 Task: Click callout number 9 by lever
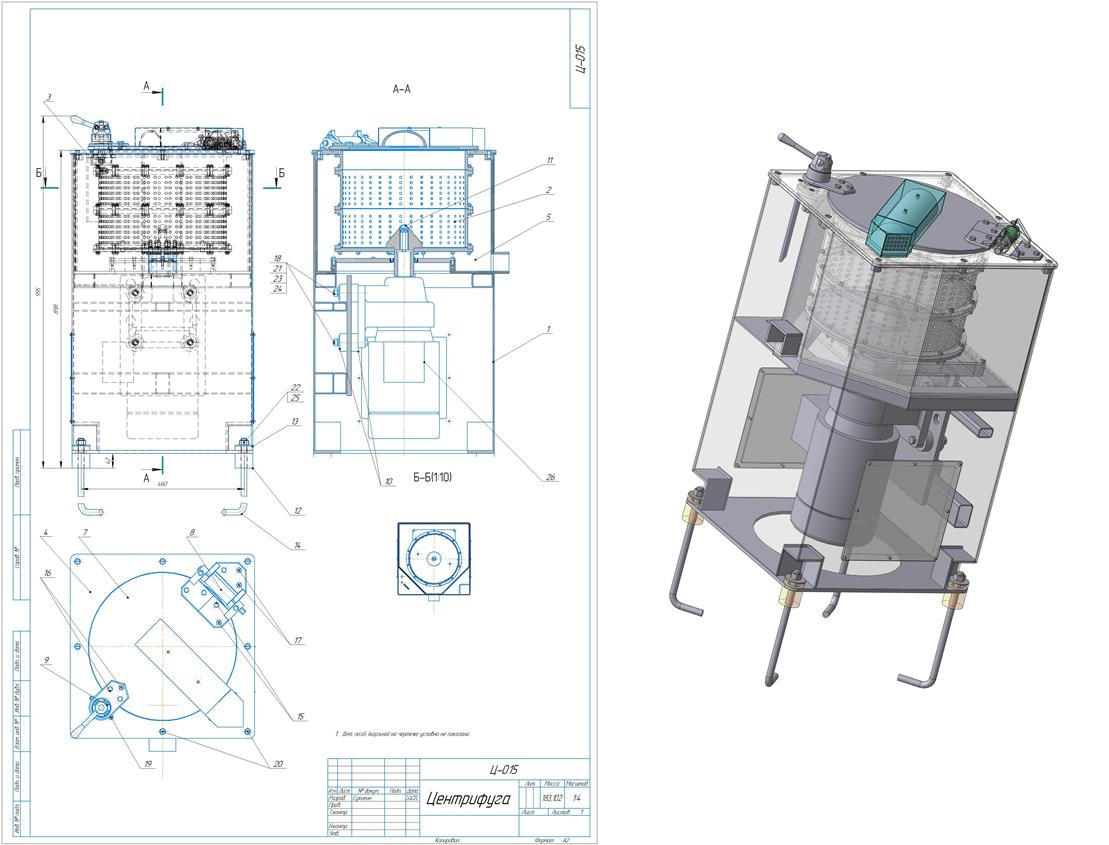pos(47,660)
